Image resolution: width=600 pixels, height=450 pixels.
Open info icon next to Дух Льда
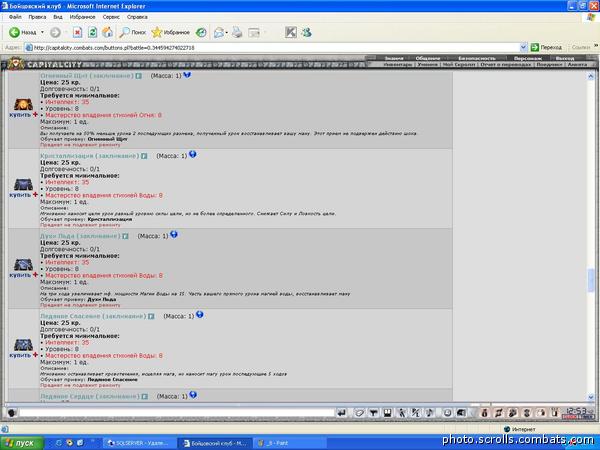125,236
